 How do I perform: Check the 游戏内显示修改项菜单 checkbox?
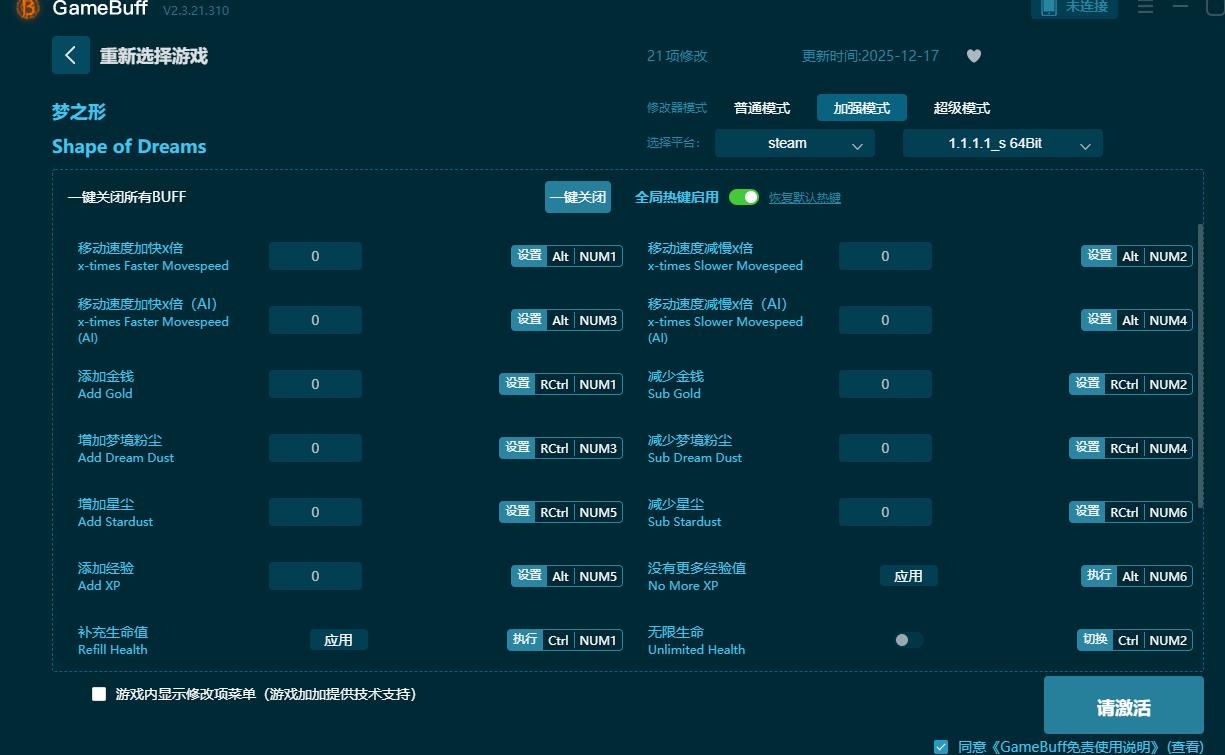click(97, 693)
